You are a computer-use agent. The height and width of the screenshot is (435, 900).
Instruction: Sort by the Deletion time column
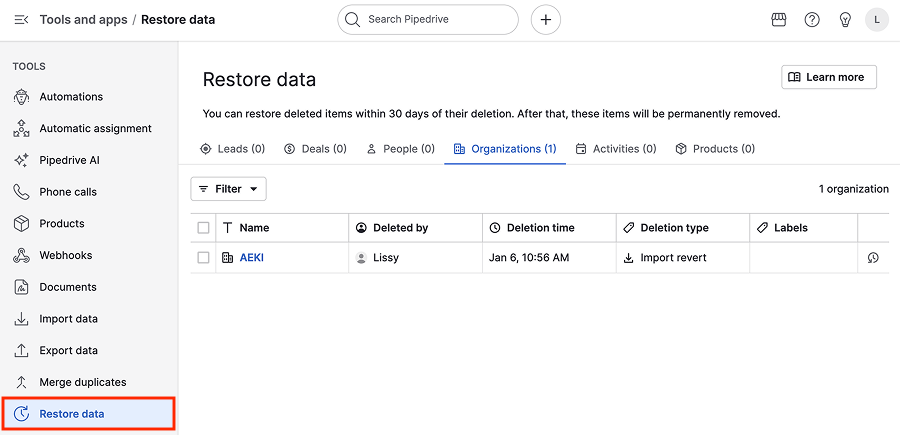[x=540, y=228]
